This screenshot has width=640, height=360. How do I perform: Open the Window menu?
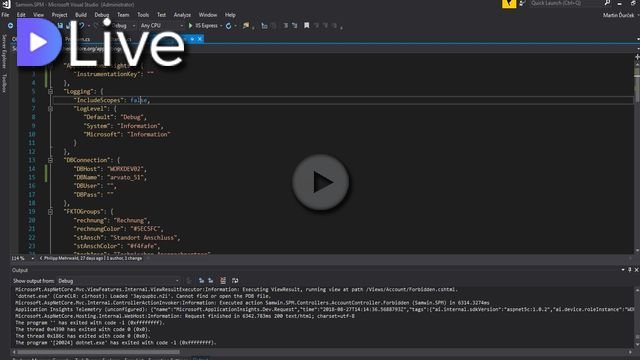[x=208, y=15]
